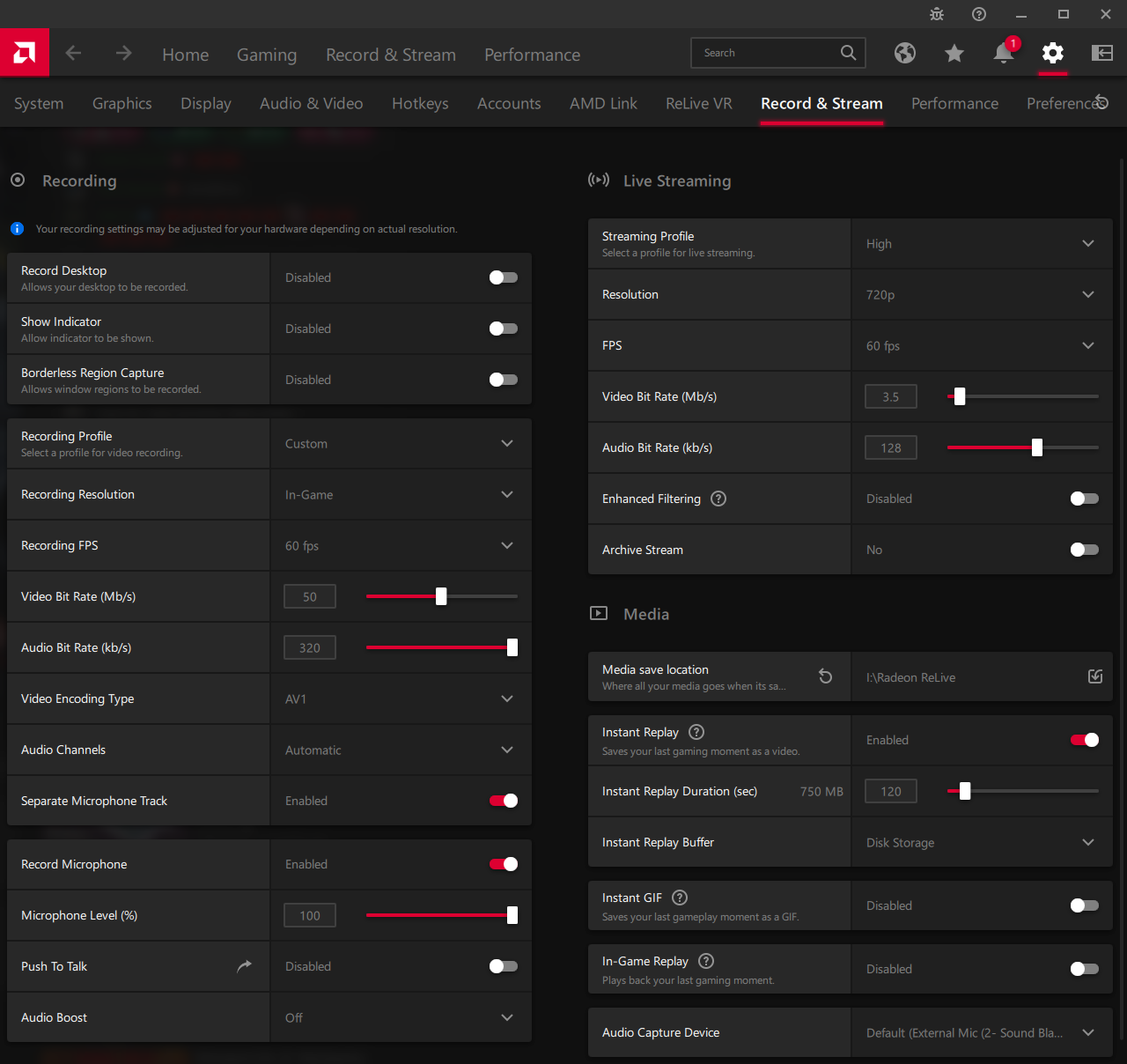
Task: Open Push To Talk hotkey shortcut arrow
Action: click(x=245, y=966)
